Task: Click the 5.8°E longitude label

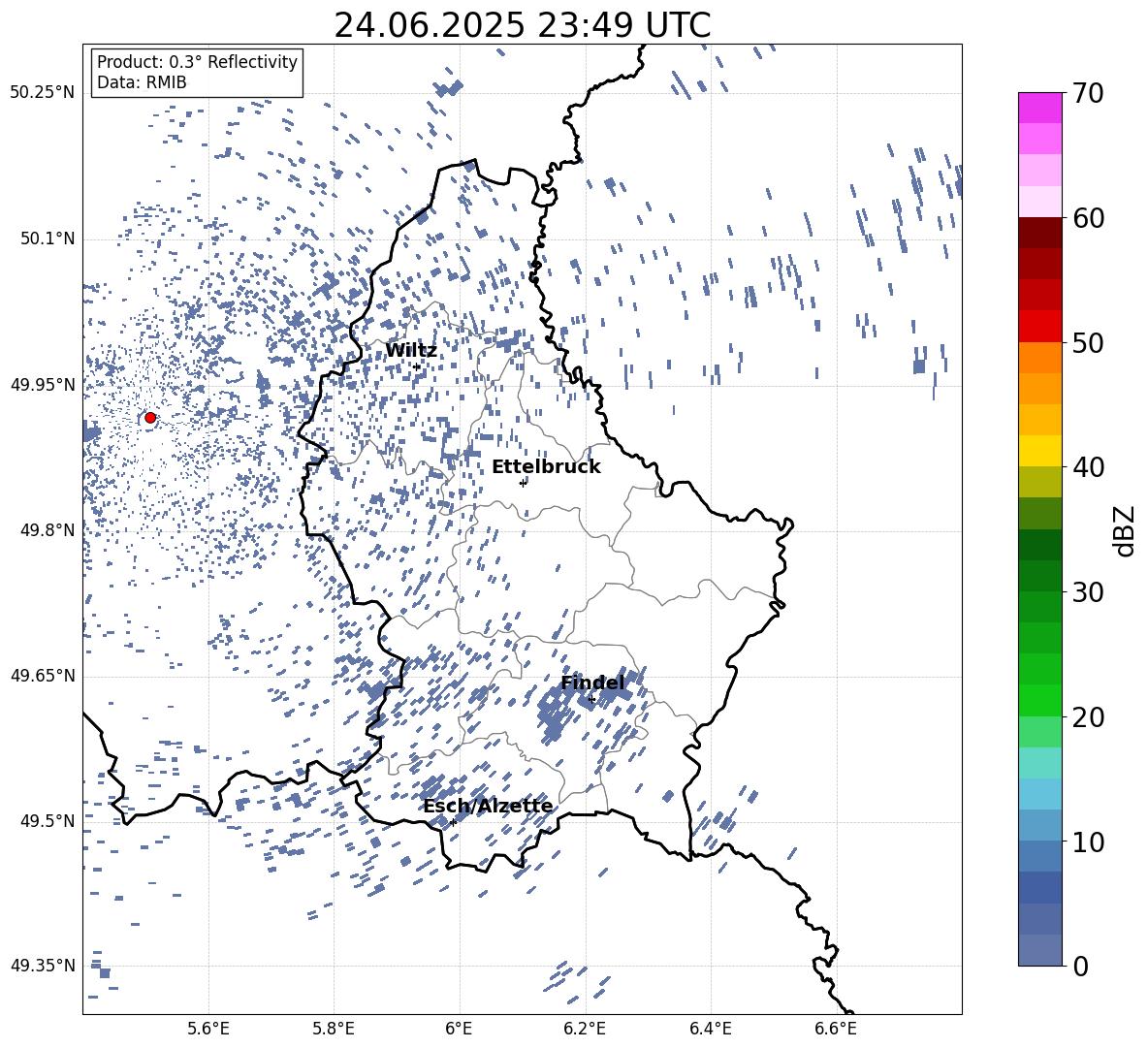Action: (334, 1029)
